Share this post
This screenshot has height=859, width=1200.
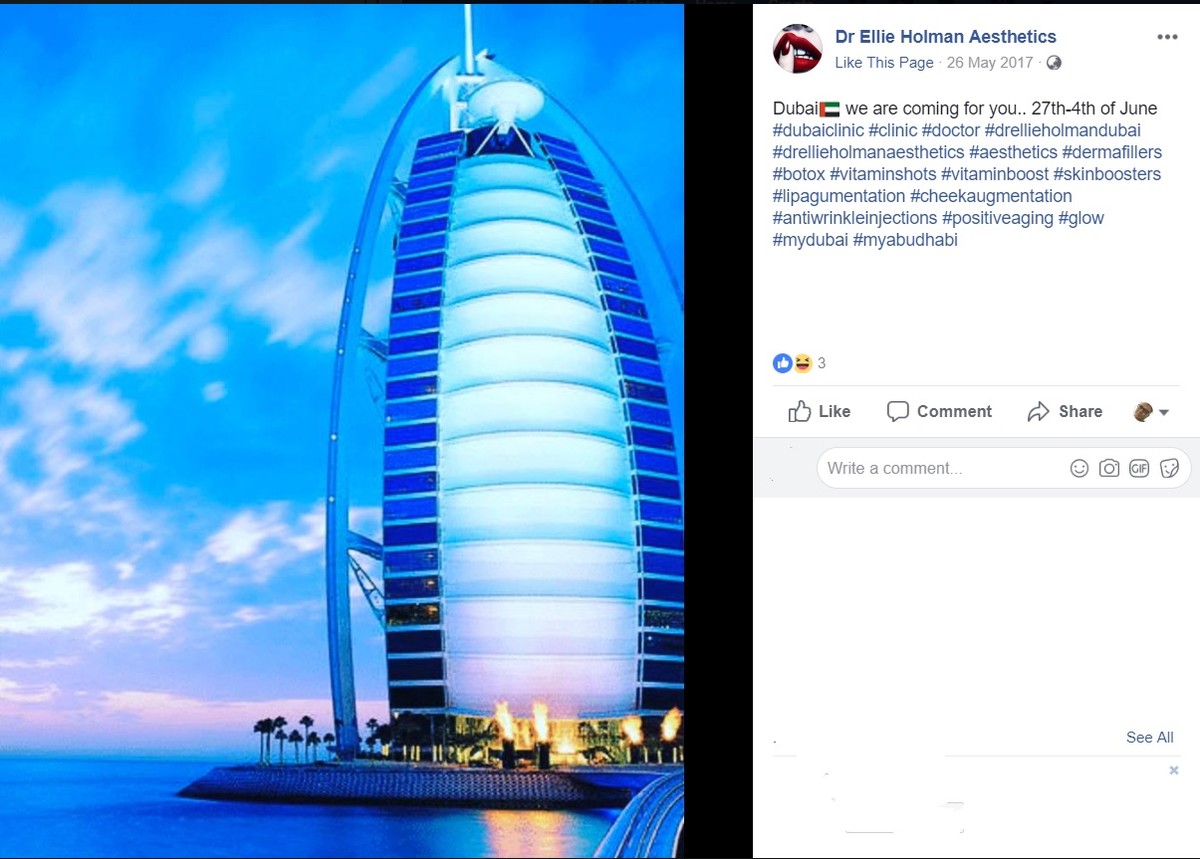coord(1065,411)
